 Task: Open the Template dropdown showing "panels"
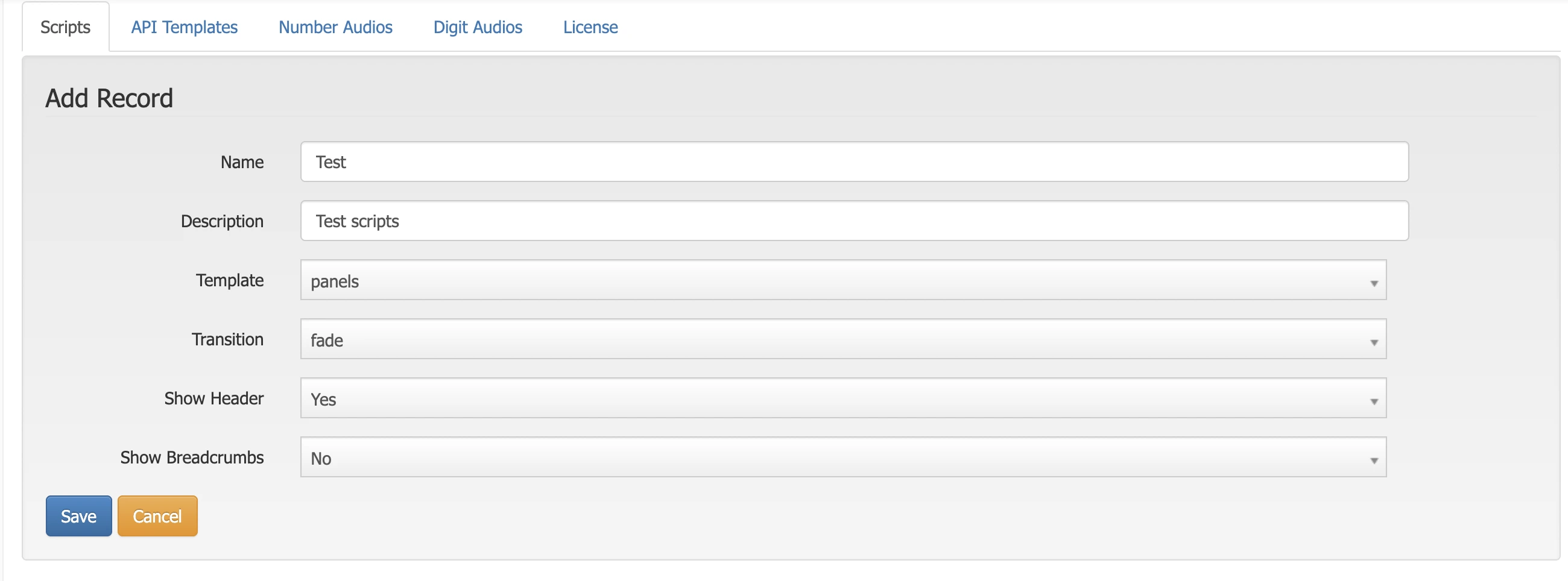point(842,280)
